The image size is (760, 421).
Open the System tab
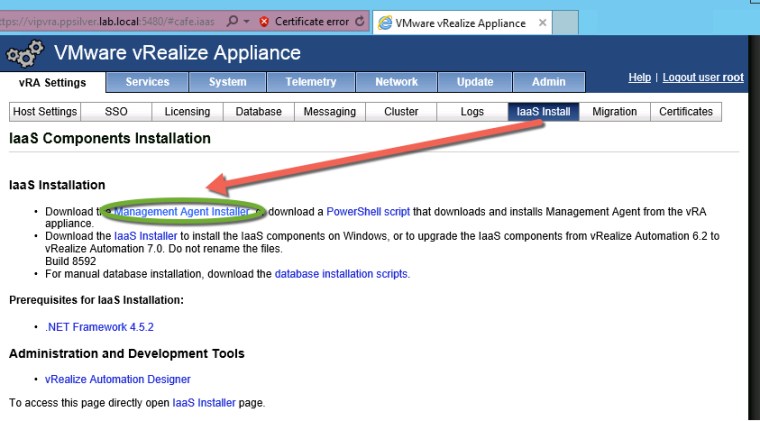tap(227, 82)
